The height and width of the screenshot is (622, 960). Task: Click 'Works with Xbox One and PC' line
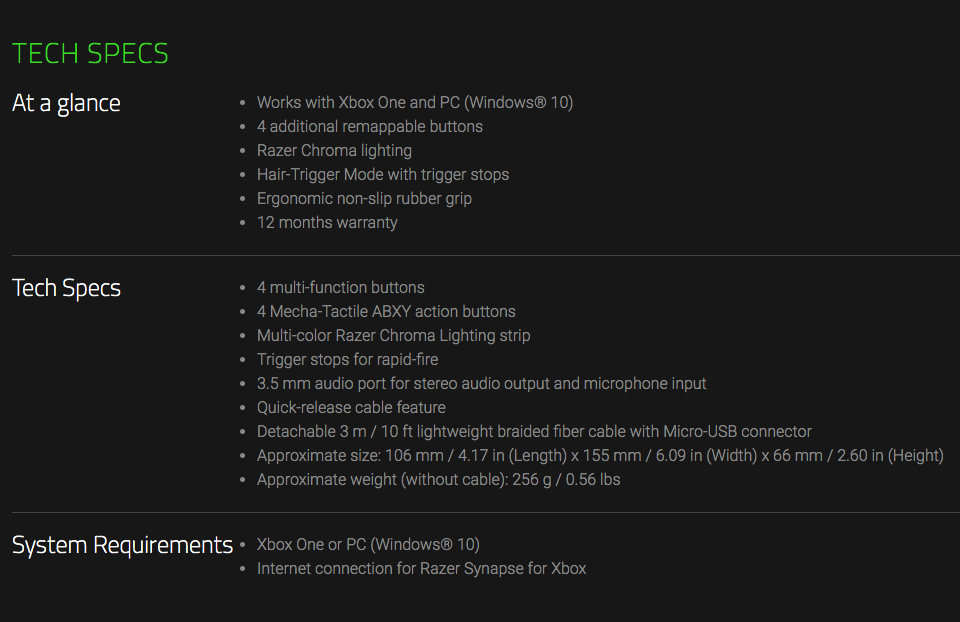click(x=414, y=102)
